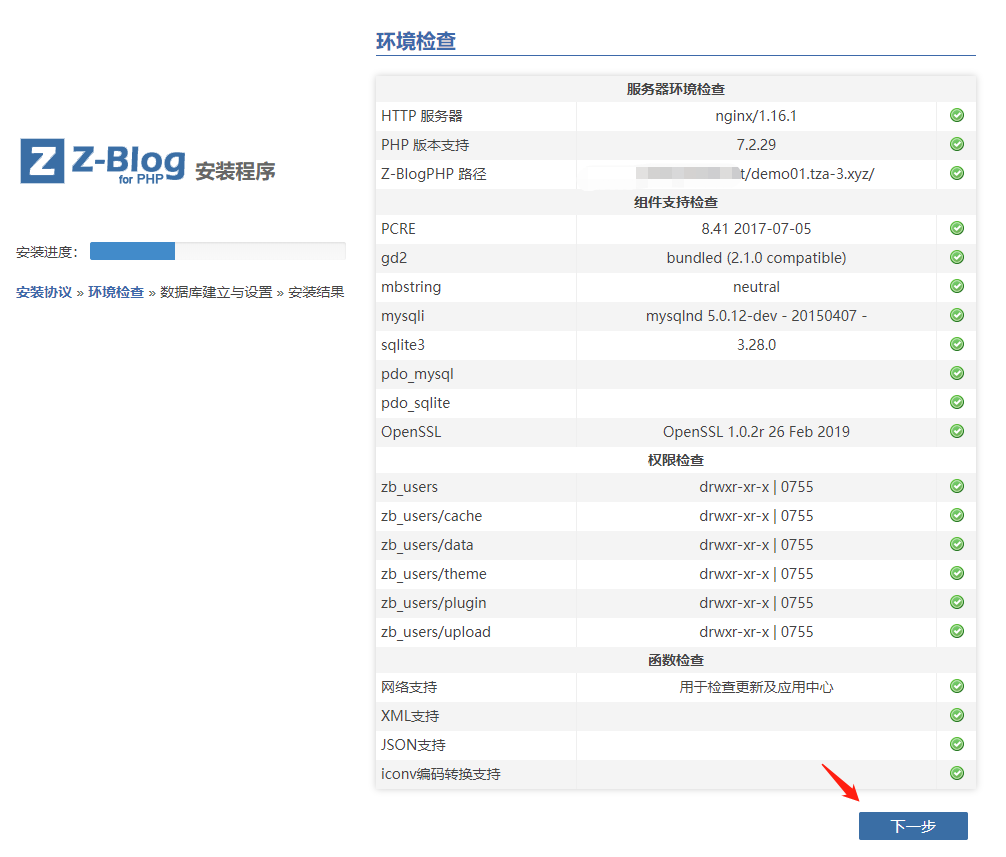Viewport: 1006px width, 857px height.
Task: Click the JSON支持 row label
Action: 413,745
